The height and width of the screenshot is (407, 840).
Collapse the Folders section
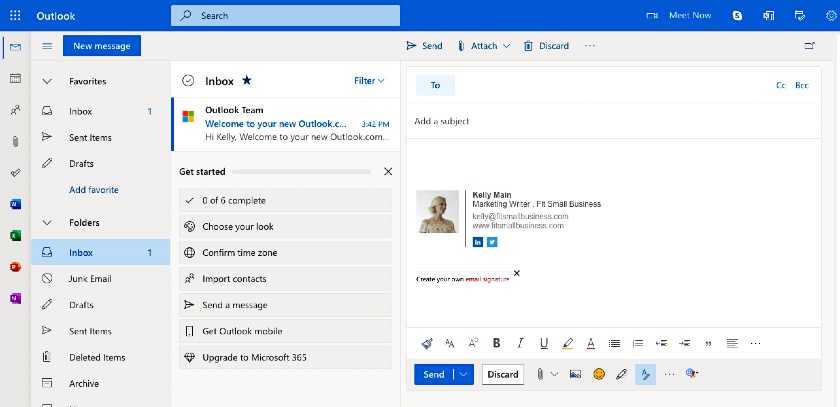pyautogui.click(x=47, y=223)
